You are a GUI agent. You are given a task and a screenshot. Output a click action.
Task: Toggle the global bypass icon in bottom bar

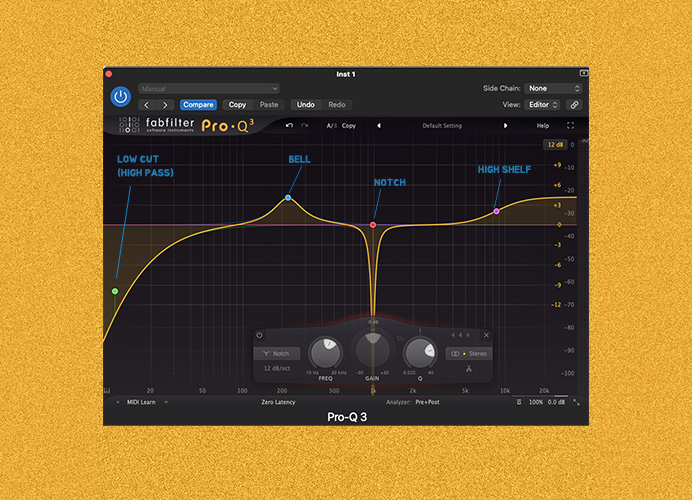[x=519, y=402]
